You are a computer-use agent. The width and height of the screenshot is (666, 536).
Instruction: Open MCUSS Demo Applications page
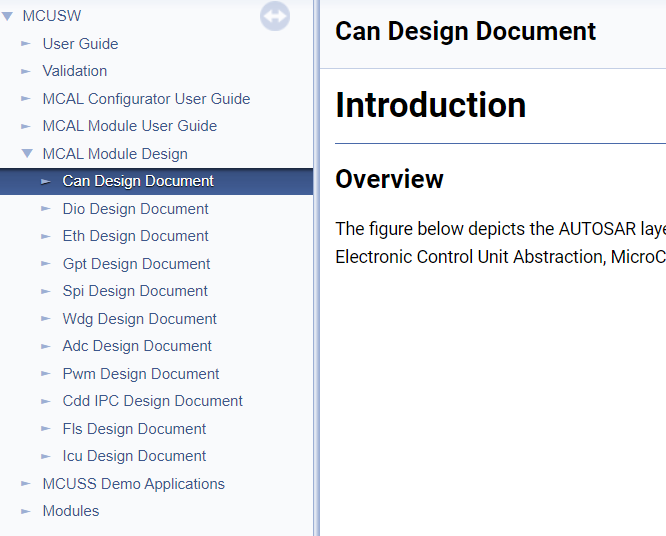[134, 484]
